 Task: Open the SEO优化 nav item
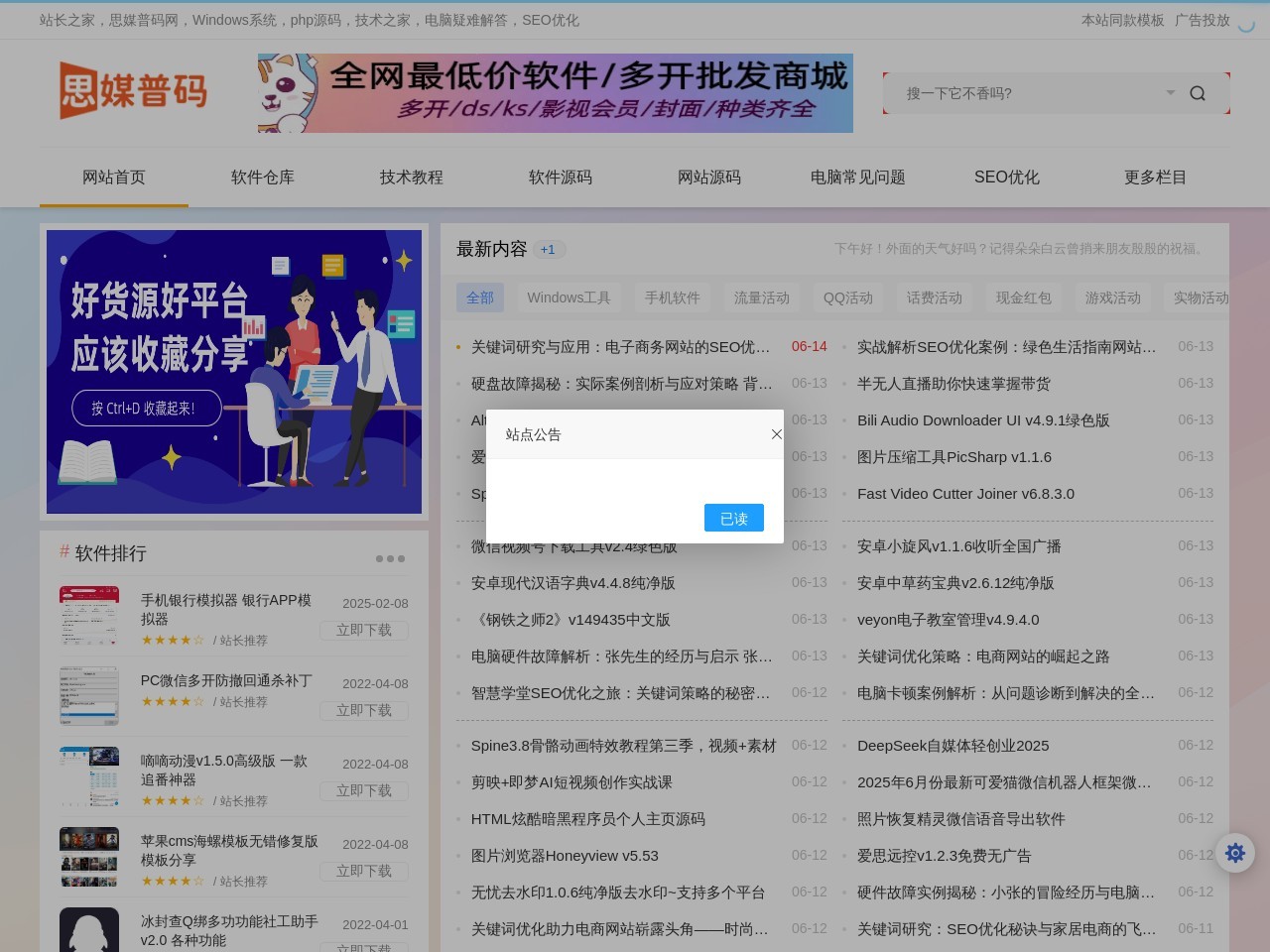[1007, 178]
